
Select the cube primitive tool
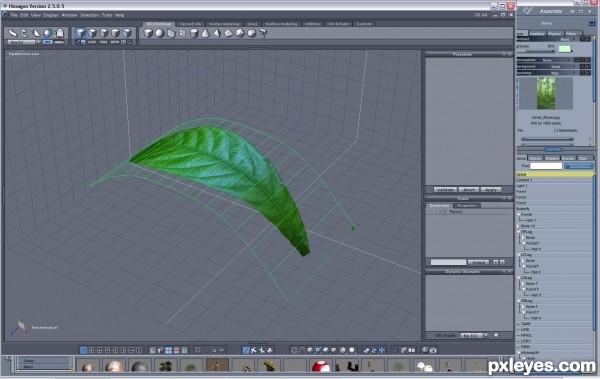pyautogui.click(x=148, y=33)
